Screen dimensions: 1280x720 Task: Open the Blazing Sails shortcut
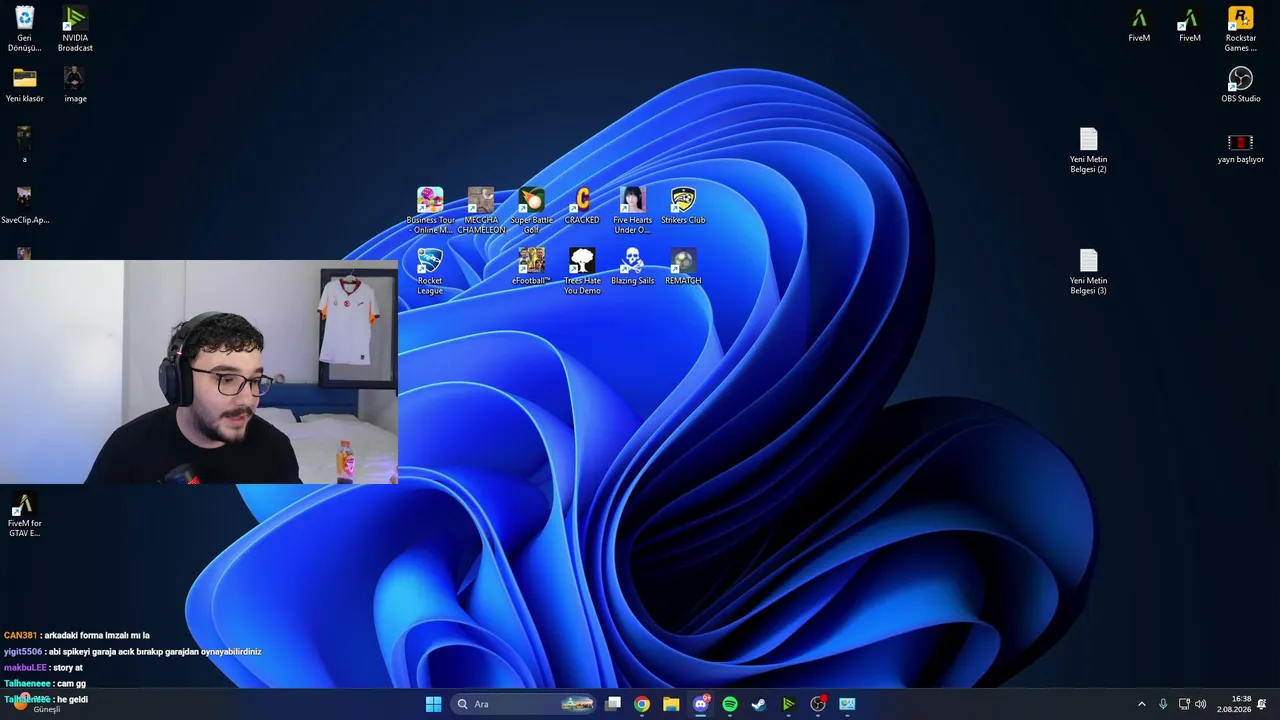click(632, 267)
